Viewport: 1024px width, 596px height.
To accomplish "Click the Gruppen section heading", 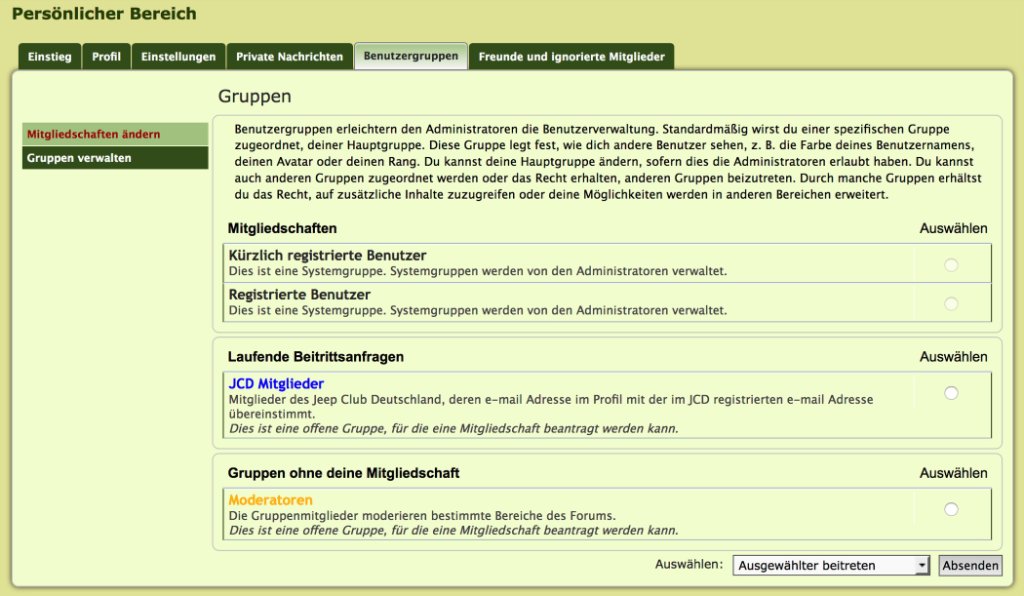I will pyautogui.click(x=254, y=97).
